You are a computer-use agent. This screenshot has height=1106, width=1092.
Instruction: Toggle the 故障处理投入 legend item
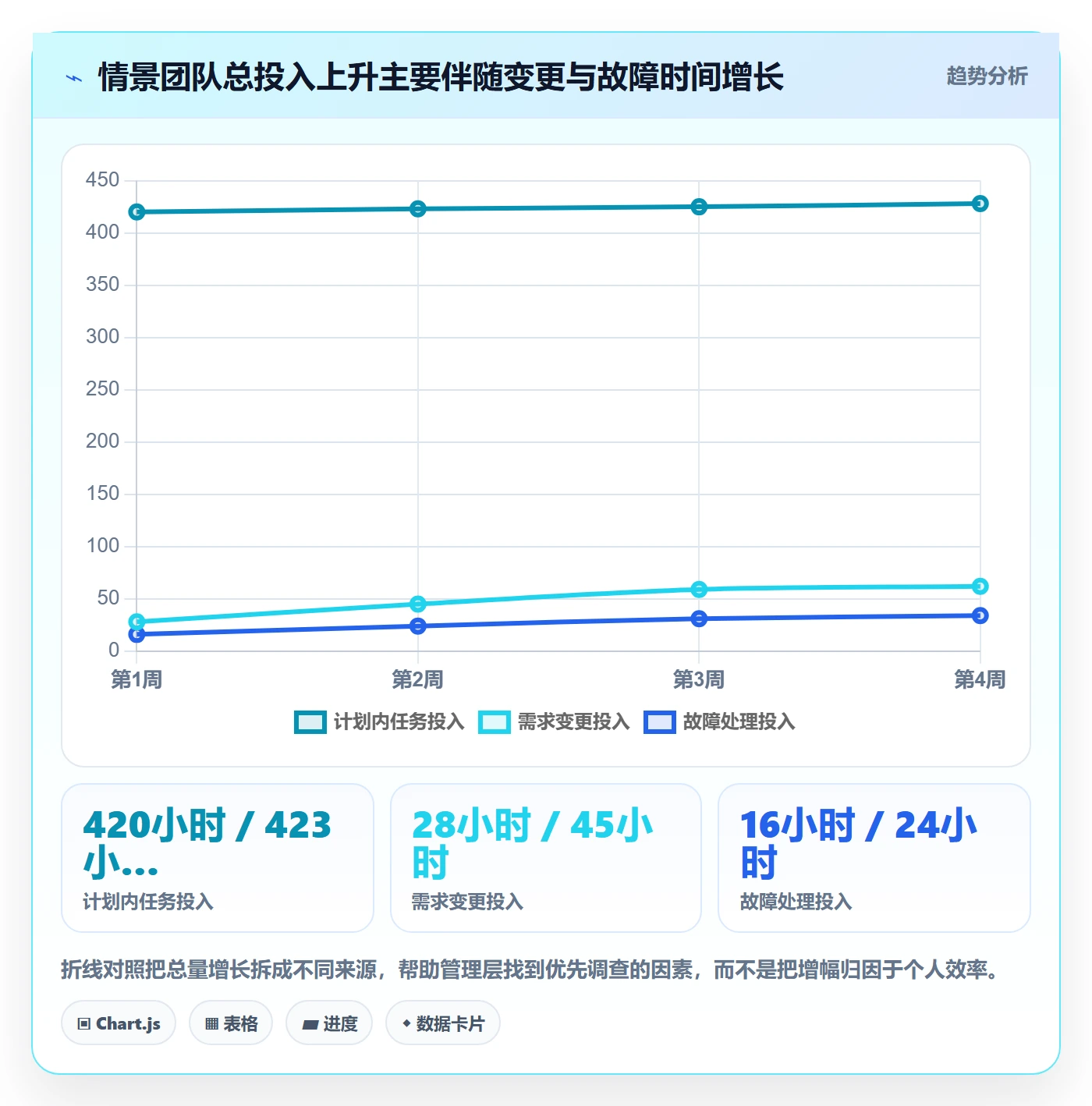pyautogui.click(x=719, y=722)
